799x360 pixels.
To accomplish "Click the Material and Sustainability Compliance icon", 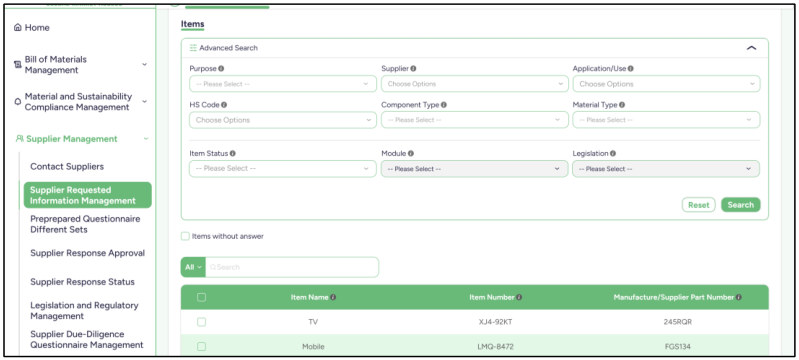I will point(18,101).
